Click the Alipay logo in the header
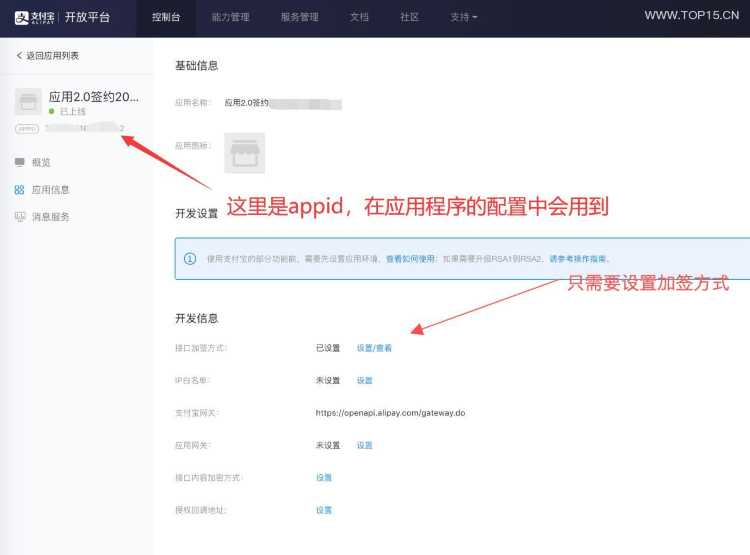This screenshot has height=555, width=750. 34,18
